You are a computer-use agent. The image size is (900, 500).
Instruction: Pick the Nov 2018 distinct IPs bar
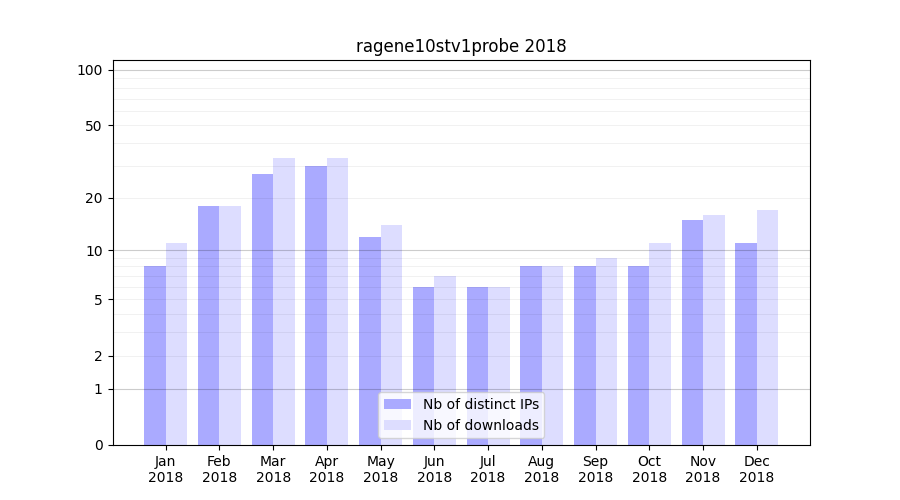coord(692,332)
